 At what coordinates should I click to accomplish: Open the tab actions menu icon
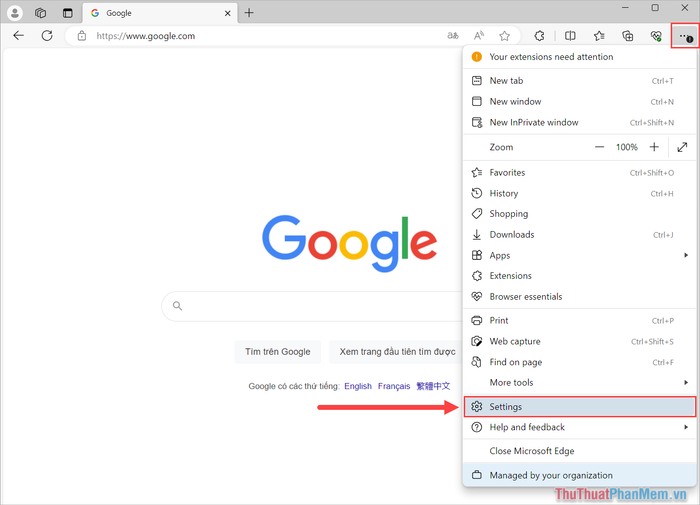[x=67, y=13]
